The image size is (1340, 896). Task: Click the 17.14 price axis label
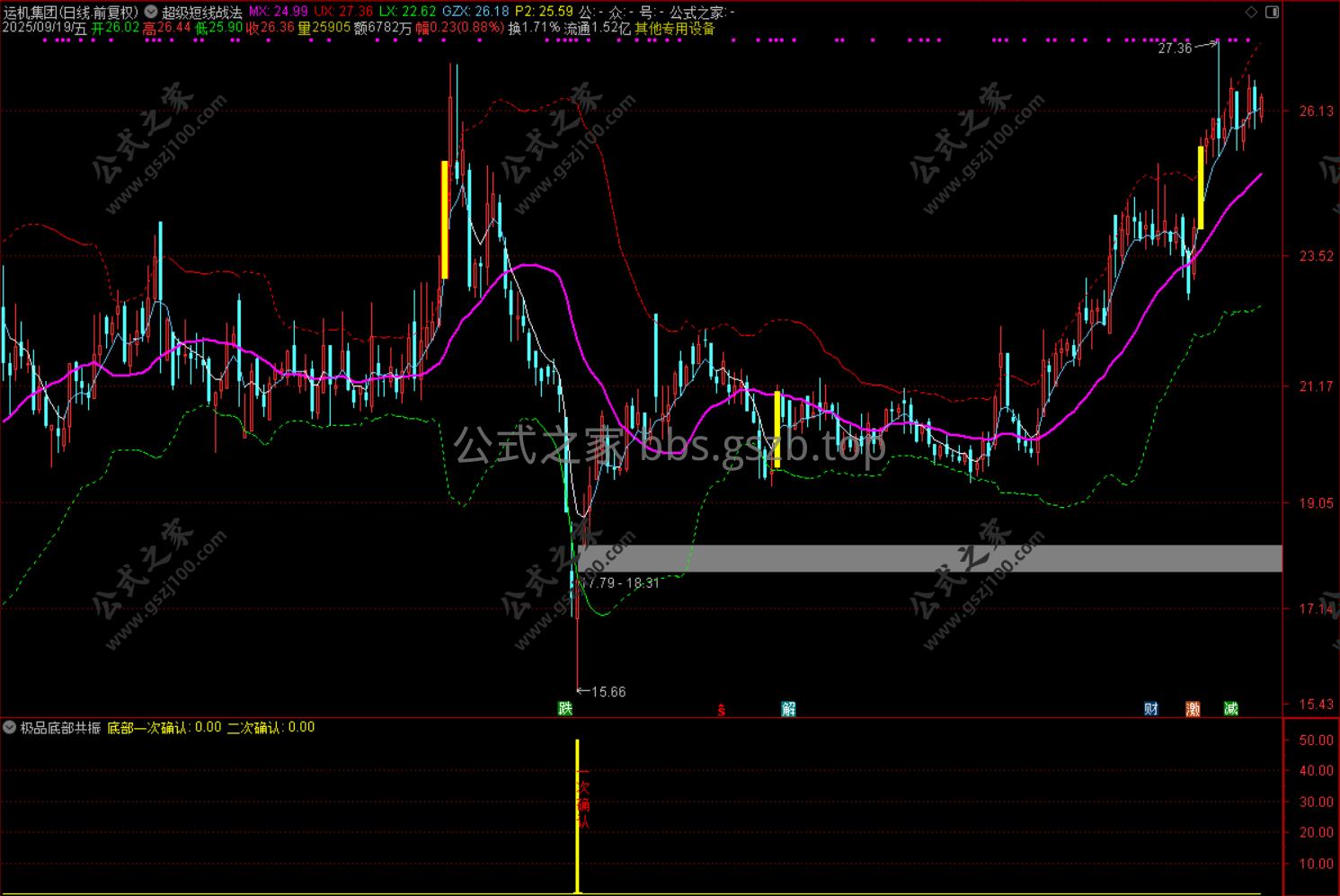point(1316,609)
